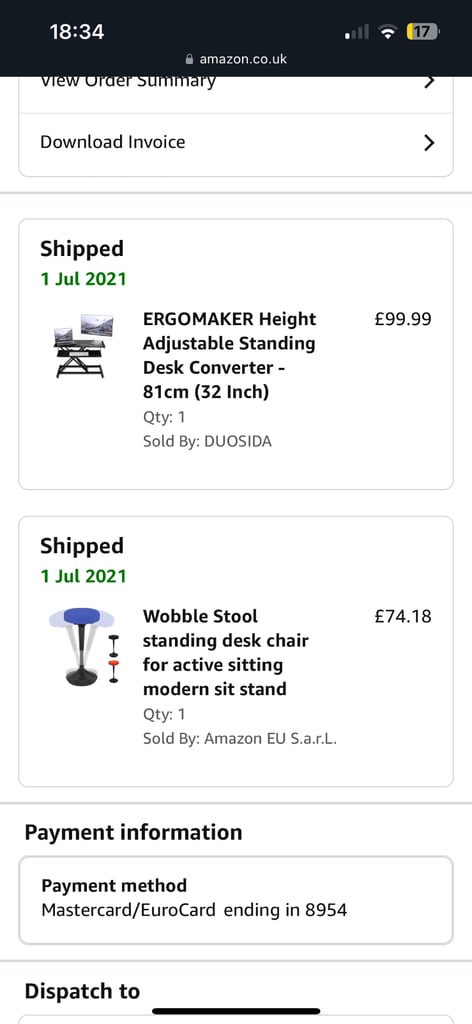Open the Download Invoice chevron arrow
The height and width of the screenshot is (1024, 472).
(429, 142)
